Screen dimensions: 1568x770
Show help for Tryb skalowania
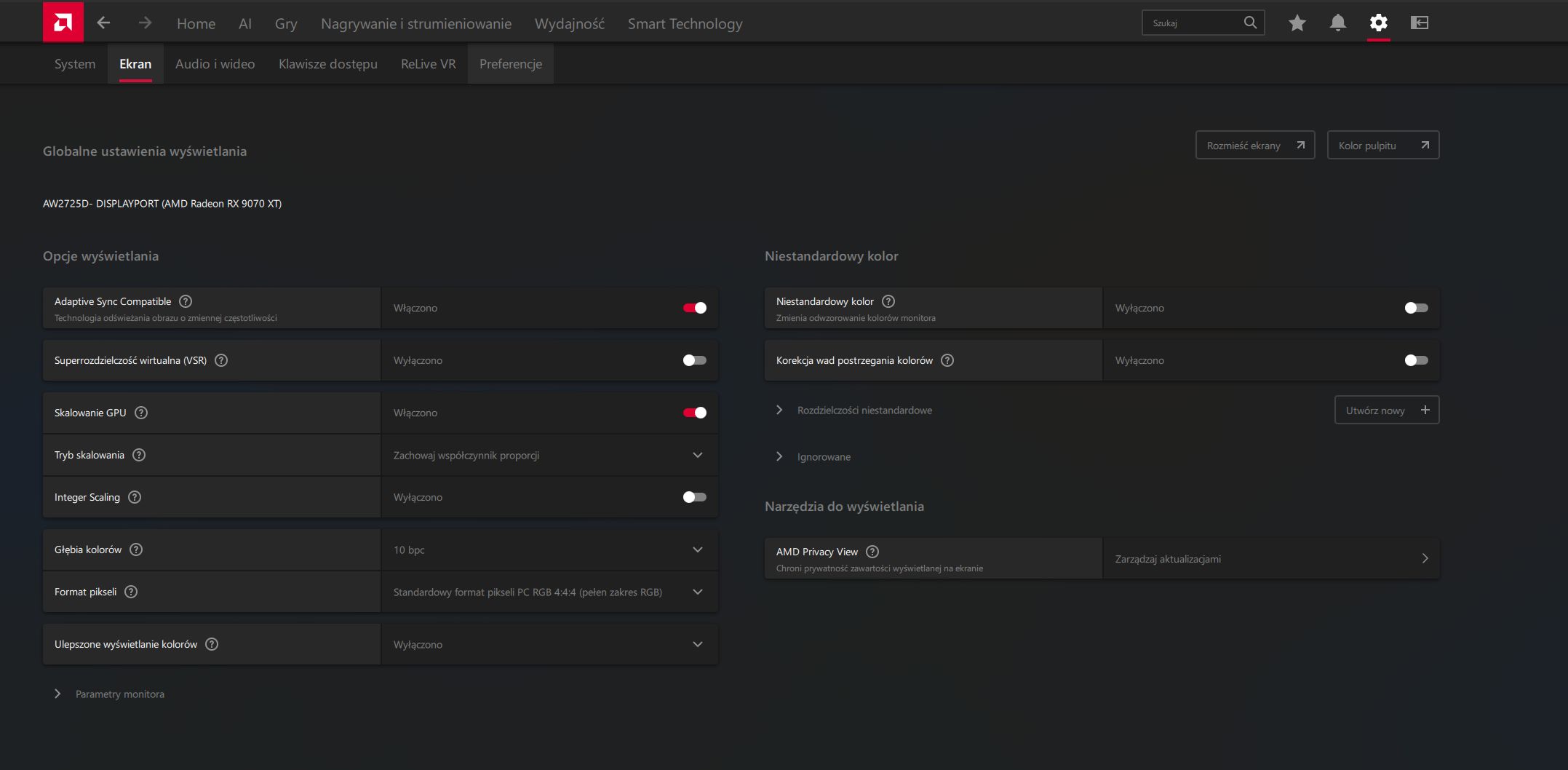(x=139, y=455)
